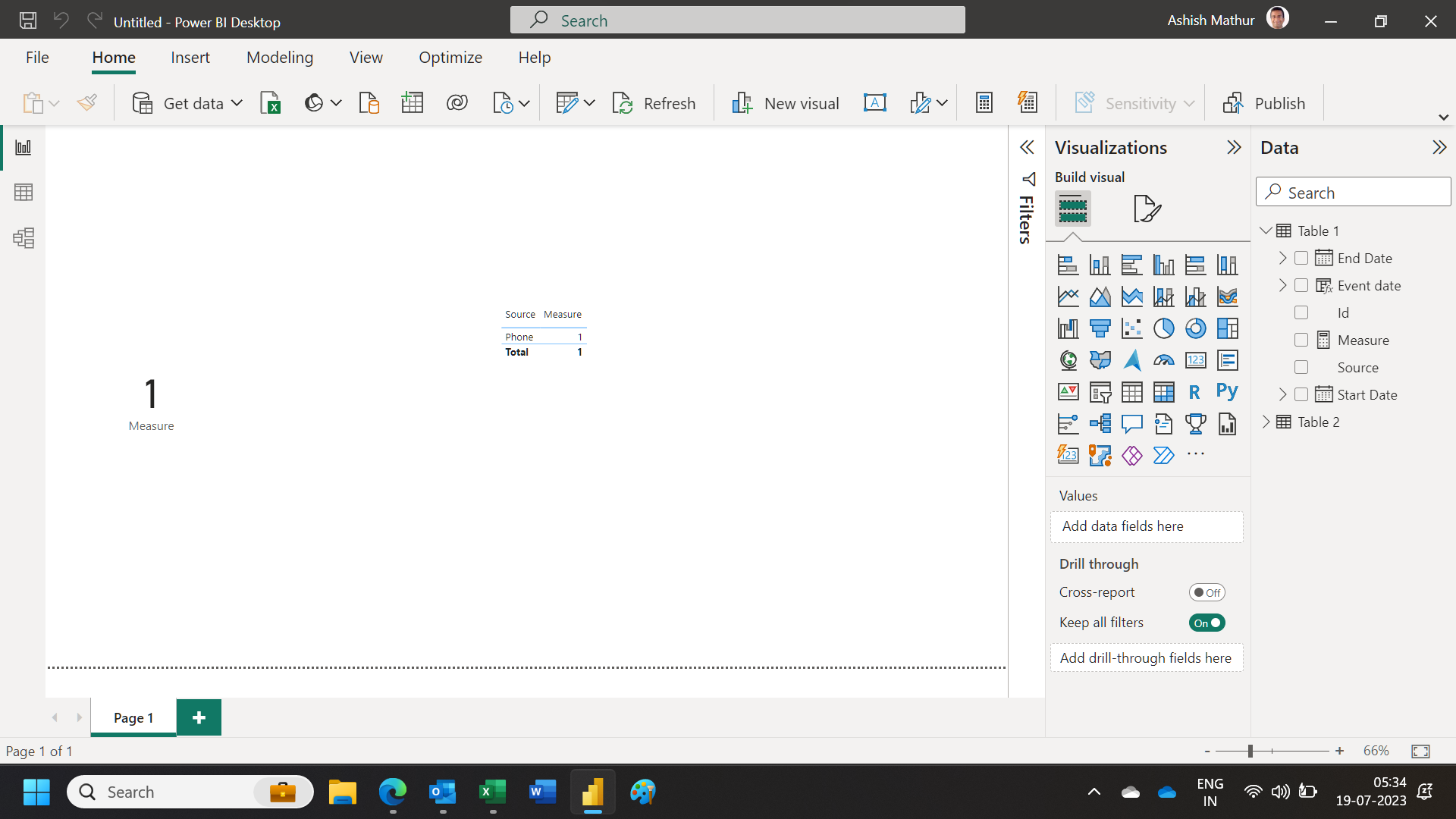Save the report with the floppy icon

28,20
